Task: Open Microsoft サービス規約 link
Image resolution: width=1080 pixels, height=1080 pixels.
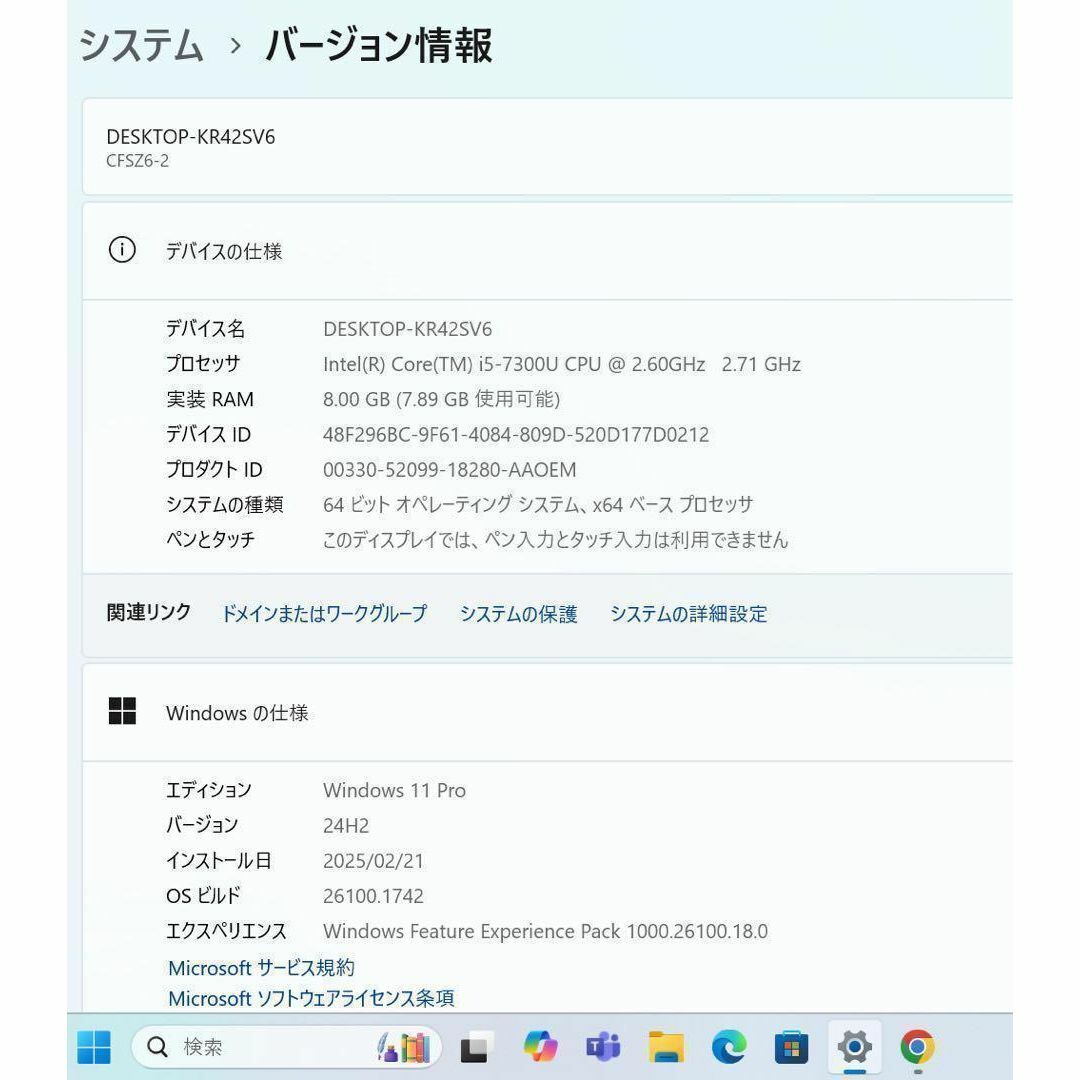Action: pyautogui.click(x=261, y=968)
